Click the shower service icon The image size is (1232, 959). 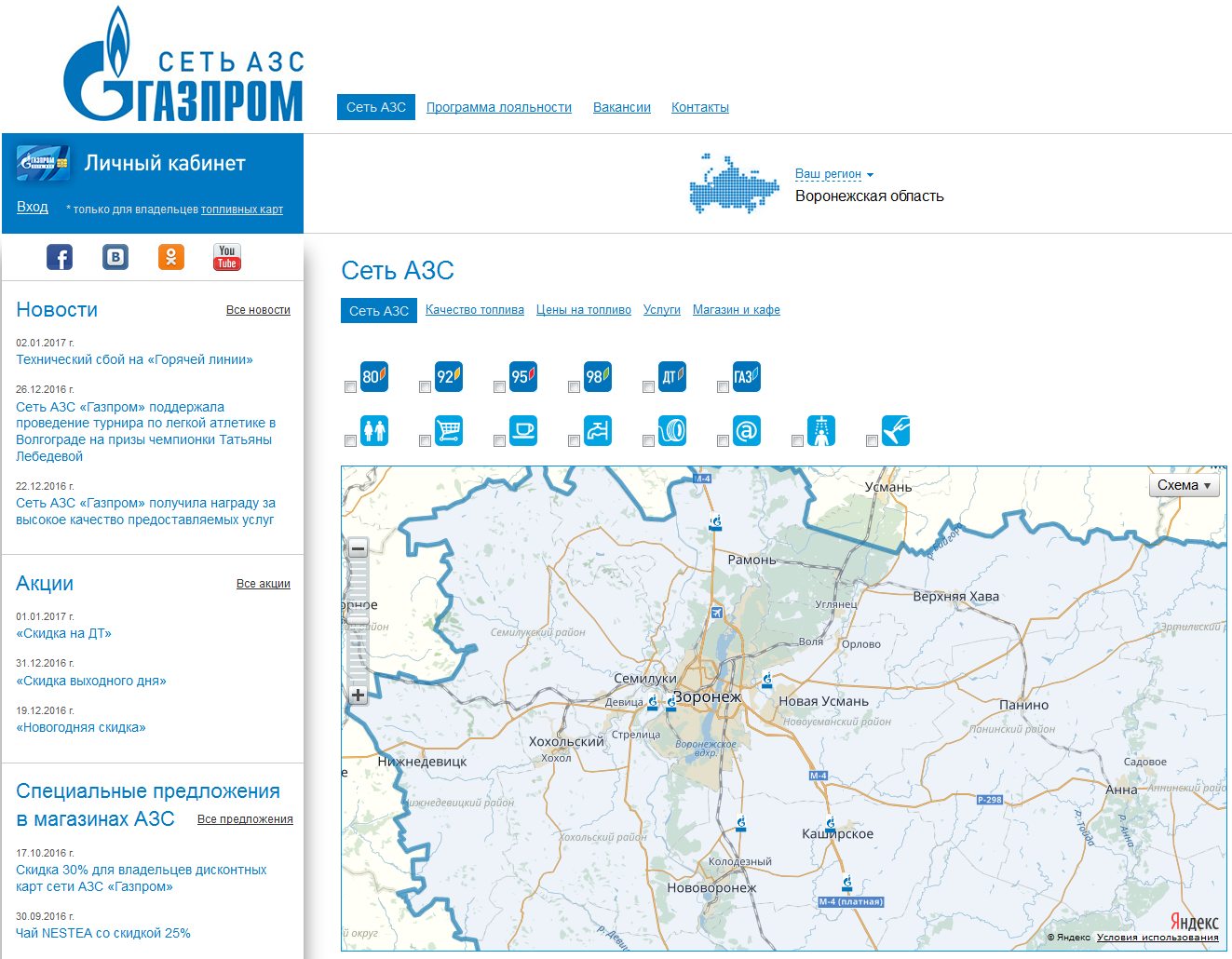tap(821, 430)
